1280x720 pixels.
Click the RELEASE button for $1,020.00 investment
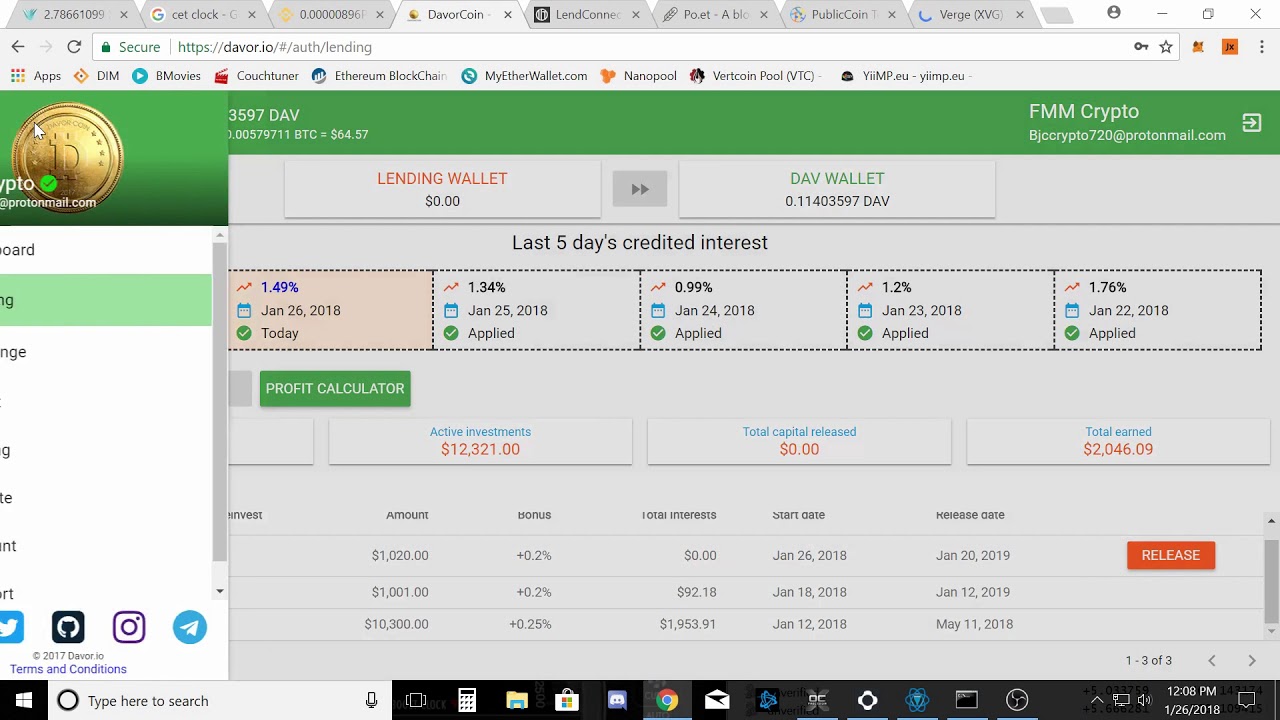(x=1171, y=555)
